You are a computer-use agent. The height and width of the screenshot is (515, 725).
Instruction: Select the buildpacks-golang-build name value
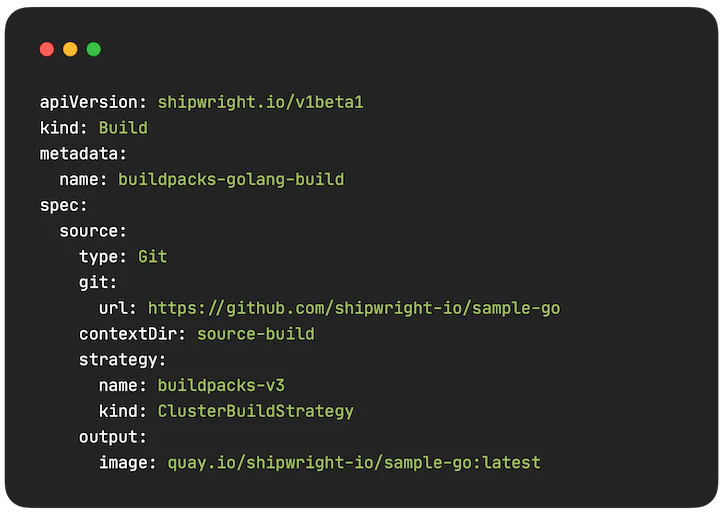(x=231, y=179)
